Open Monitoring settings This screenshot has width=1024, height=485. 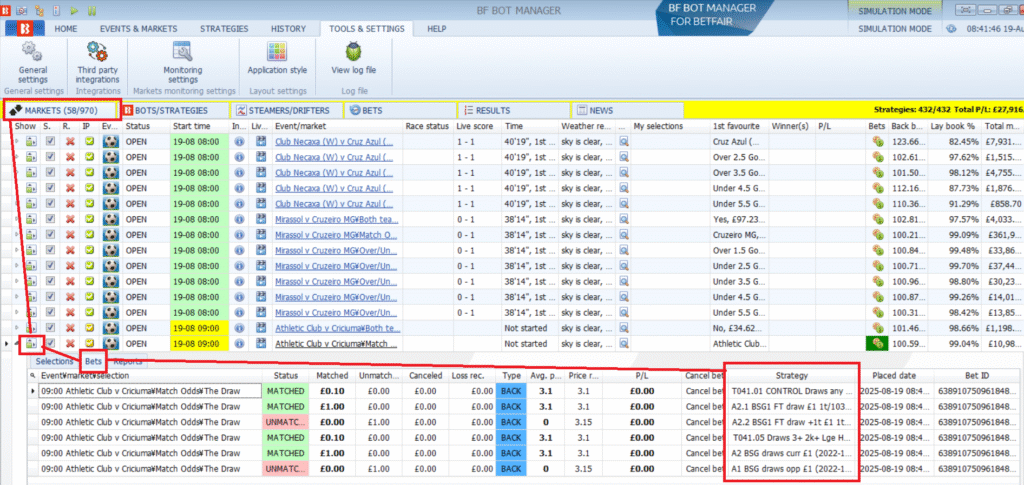(182, 62)
